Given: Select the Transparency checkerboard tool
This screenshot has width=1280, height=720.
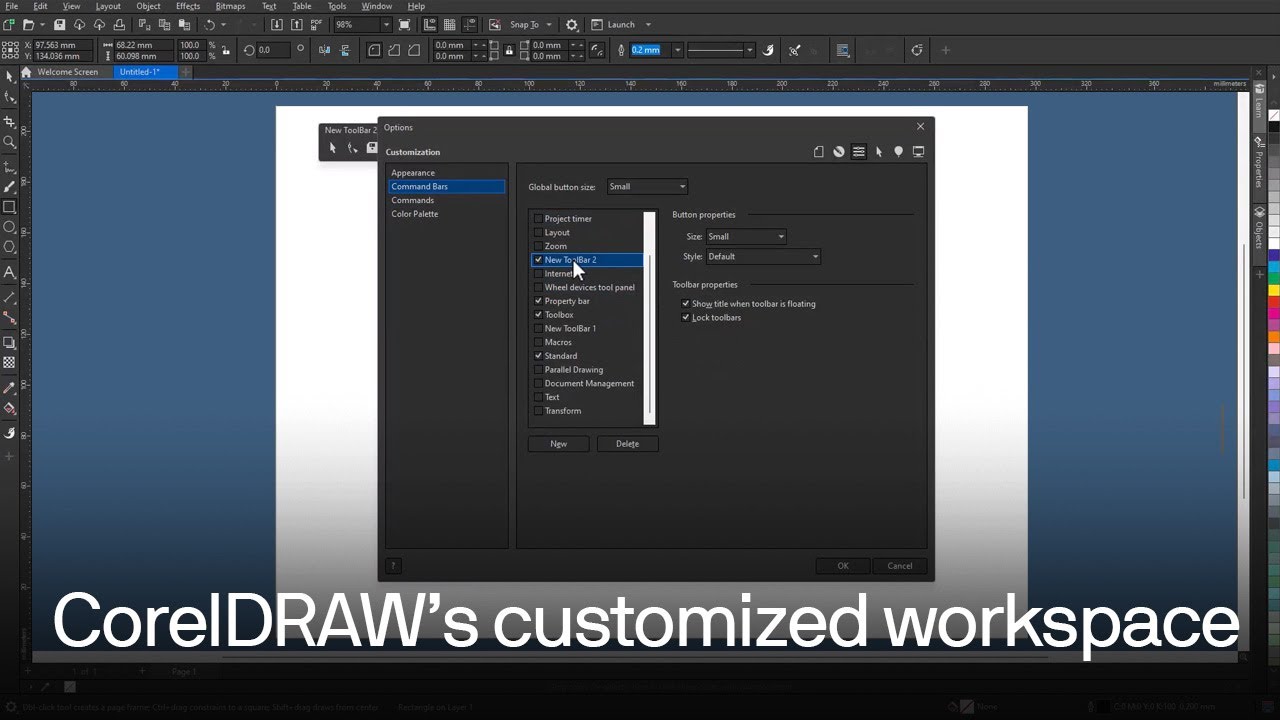Looking at the screenshot, I should (9, 362).
